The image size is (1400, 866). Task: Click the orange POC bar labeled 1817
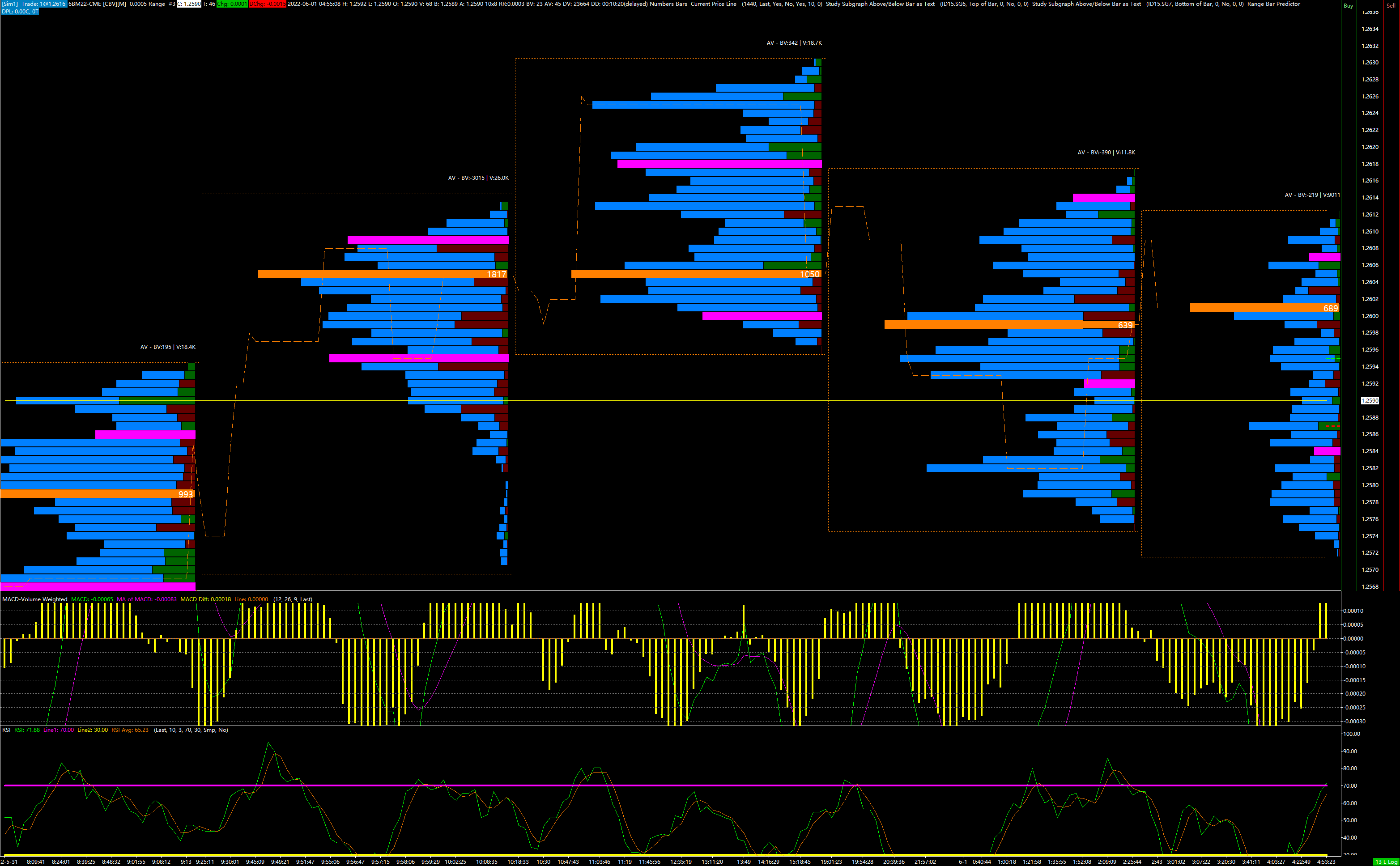pyautogui.click(x=383, y=274)
